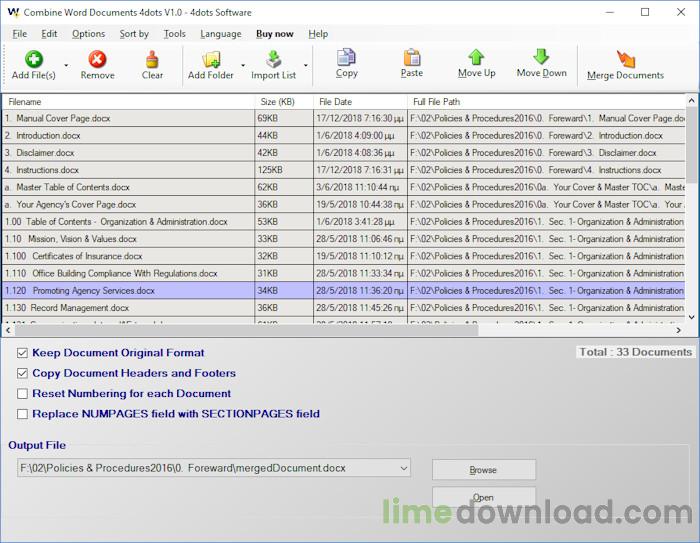Enable Replace NUMPAGES with SECTIONPAGES field
700x543 pixels.
tap(22, 414)
